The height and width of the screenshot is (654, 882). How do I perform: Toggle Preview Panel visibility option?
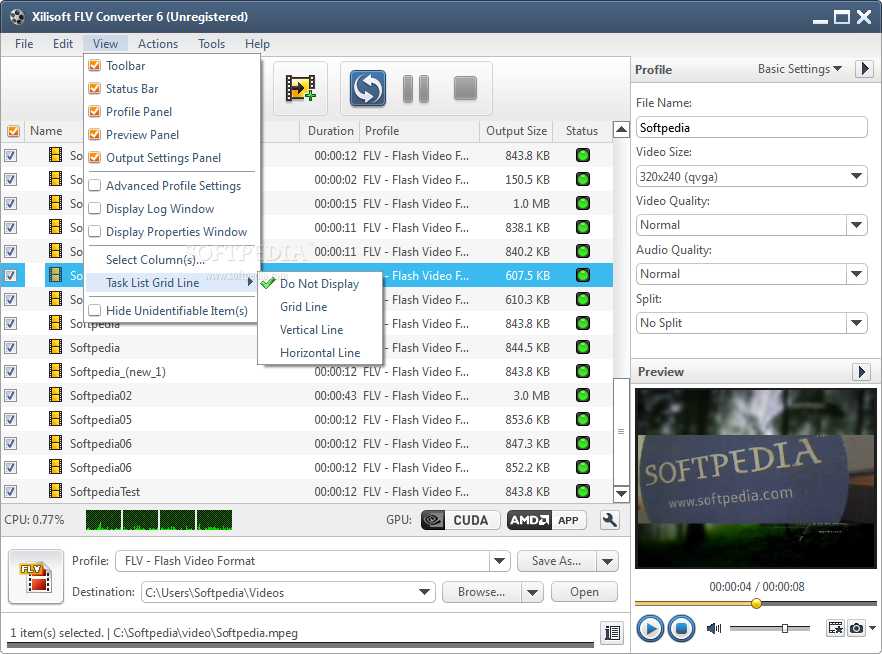[x=95, y=135]
